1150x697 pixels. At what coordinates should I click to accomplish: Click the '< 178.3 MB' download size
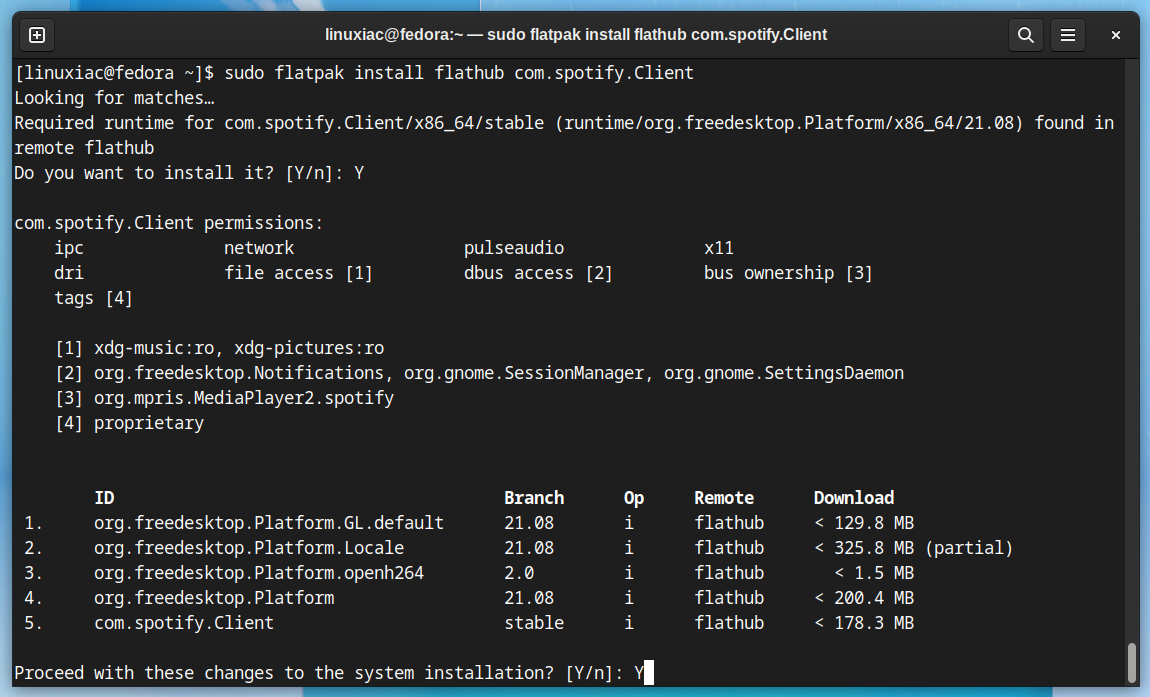click(x=864, y=623)
